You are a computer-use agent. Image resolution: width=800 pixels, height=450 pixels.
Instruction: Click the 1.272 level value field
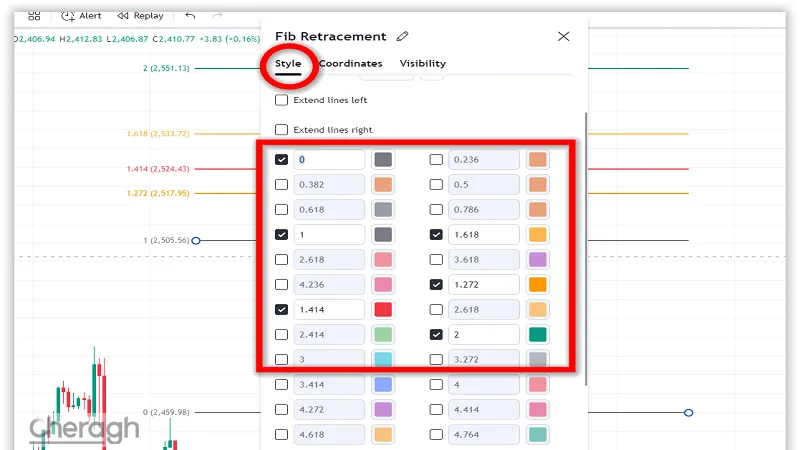[484, 285]
